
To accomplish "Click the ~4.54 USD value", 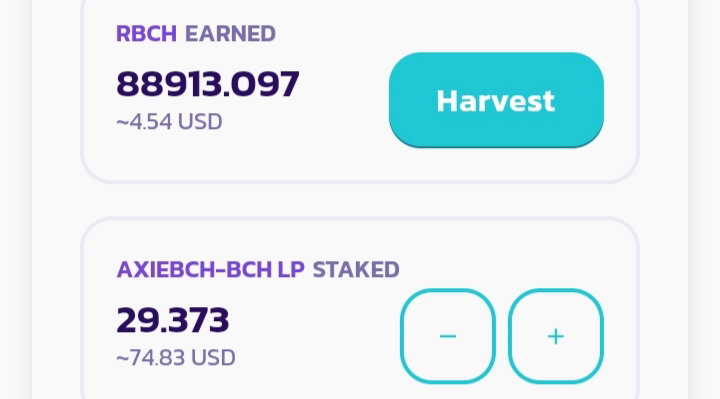I will coord(169,122).
